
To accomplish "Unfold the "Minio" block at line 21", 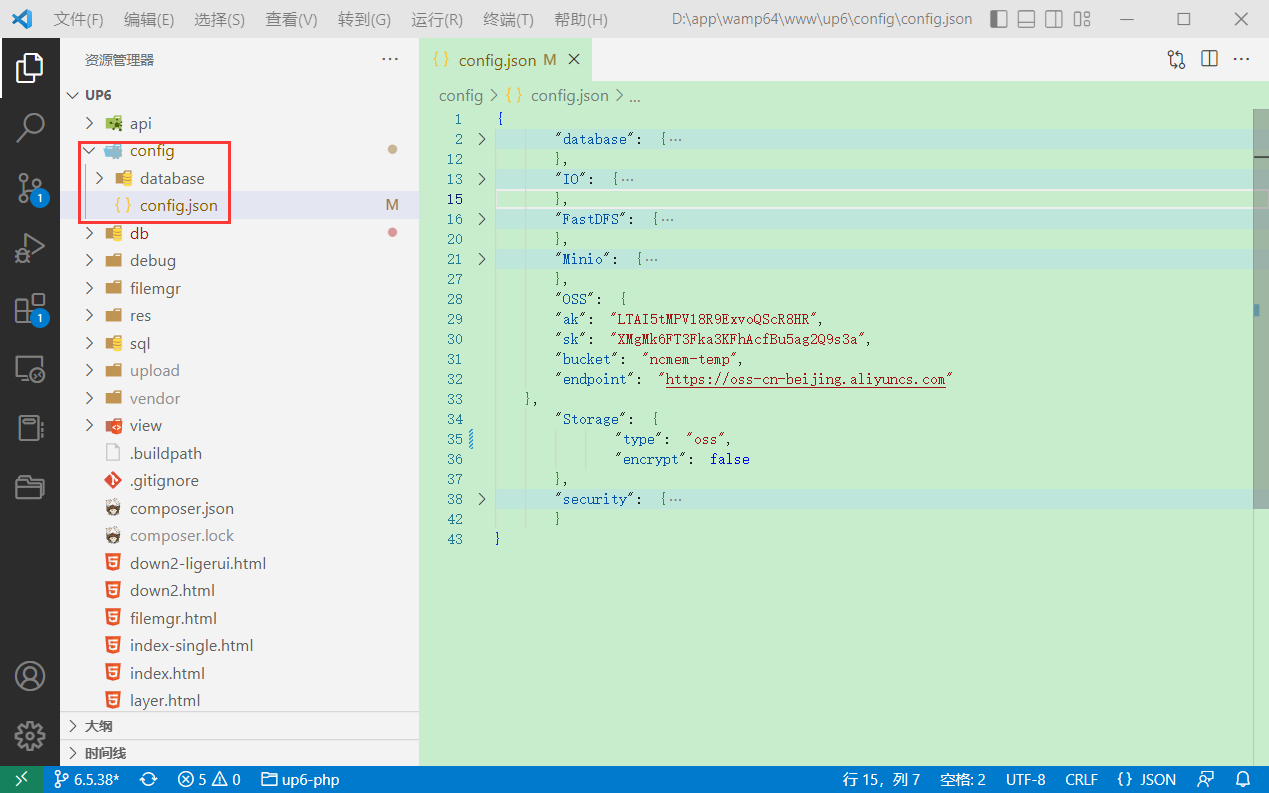I will tap(481, 259).
